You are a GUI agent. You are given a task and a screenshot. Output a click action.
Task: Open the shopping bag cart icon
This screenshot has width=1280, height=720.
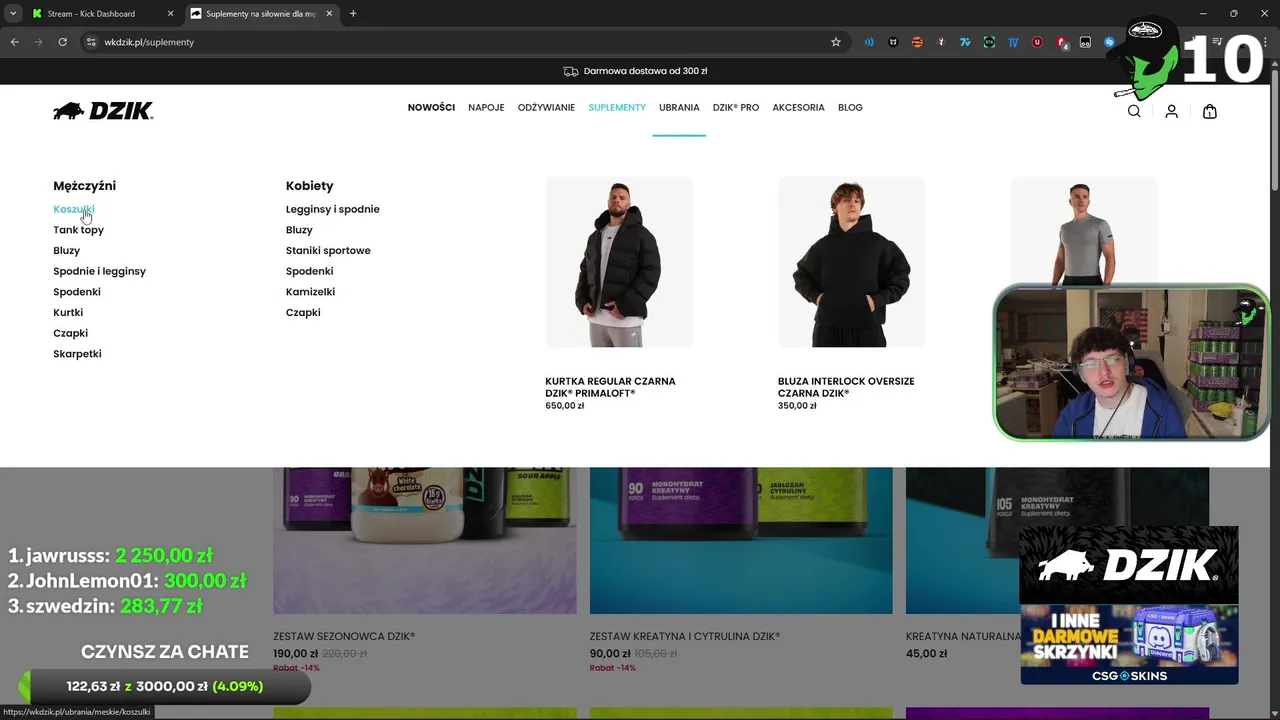[1210, 111]
